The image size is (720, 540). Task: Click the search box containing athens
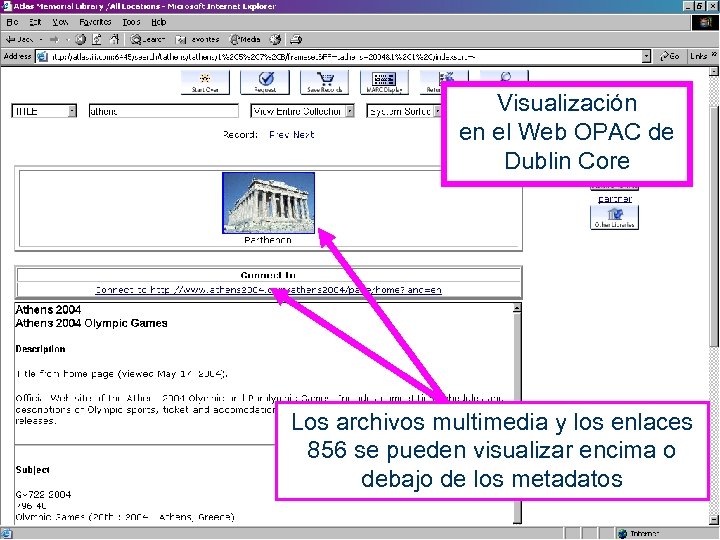tap(163, 111)
